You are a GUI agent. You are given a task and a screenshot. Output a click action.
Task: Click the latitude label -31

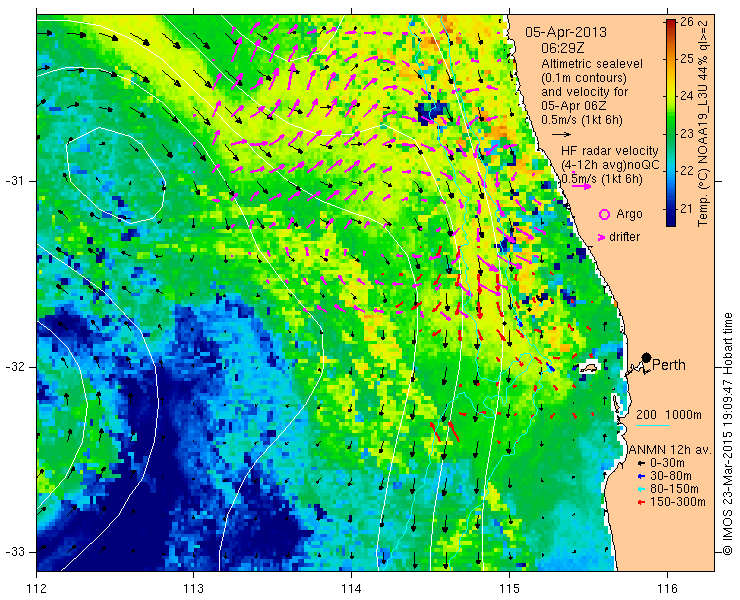point(15,181)
